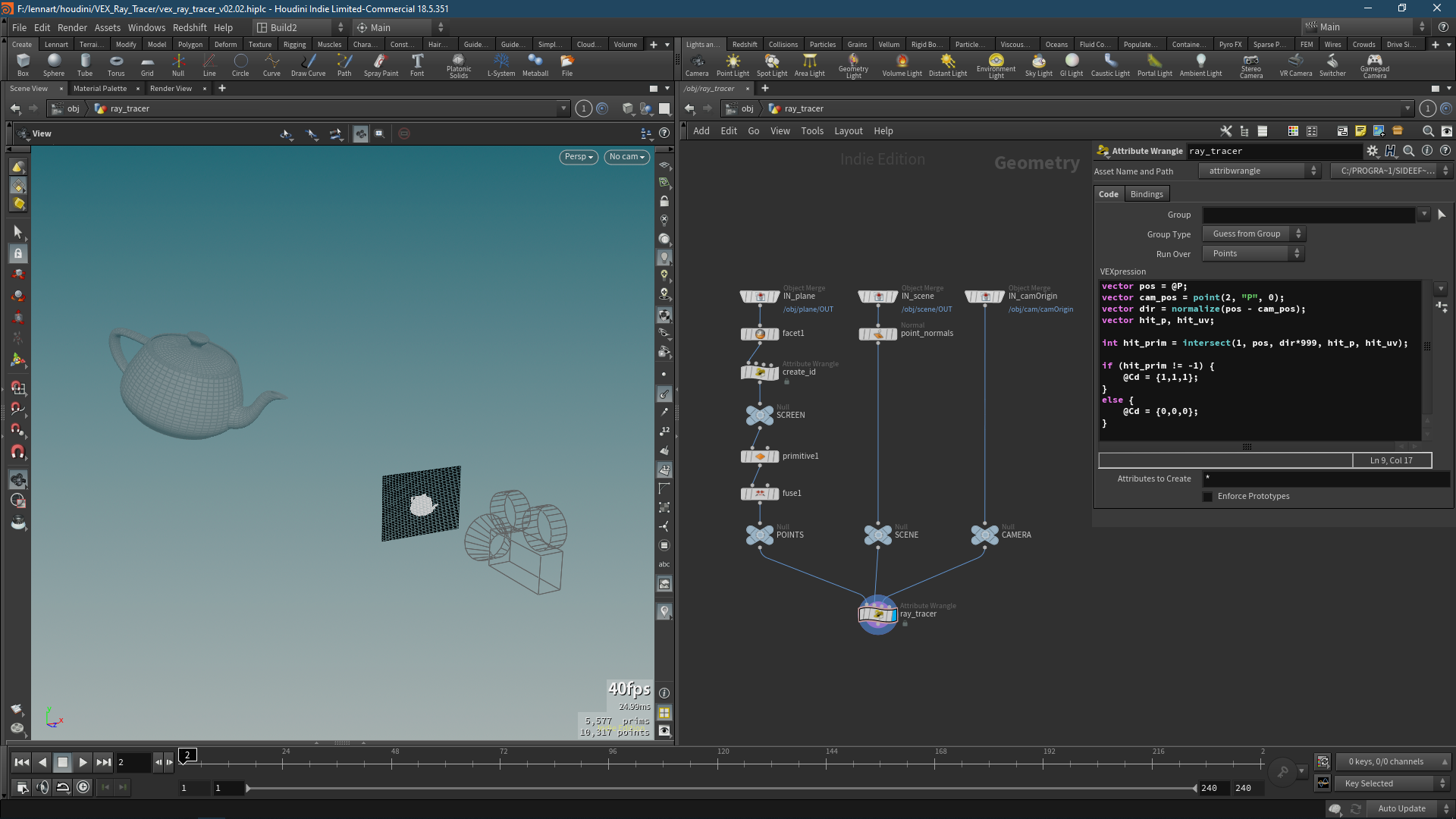Viewport: 1456px width, 819px height.
Task: Create a Point Light from shelf
Action: [x=733, y=64]
